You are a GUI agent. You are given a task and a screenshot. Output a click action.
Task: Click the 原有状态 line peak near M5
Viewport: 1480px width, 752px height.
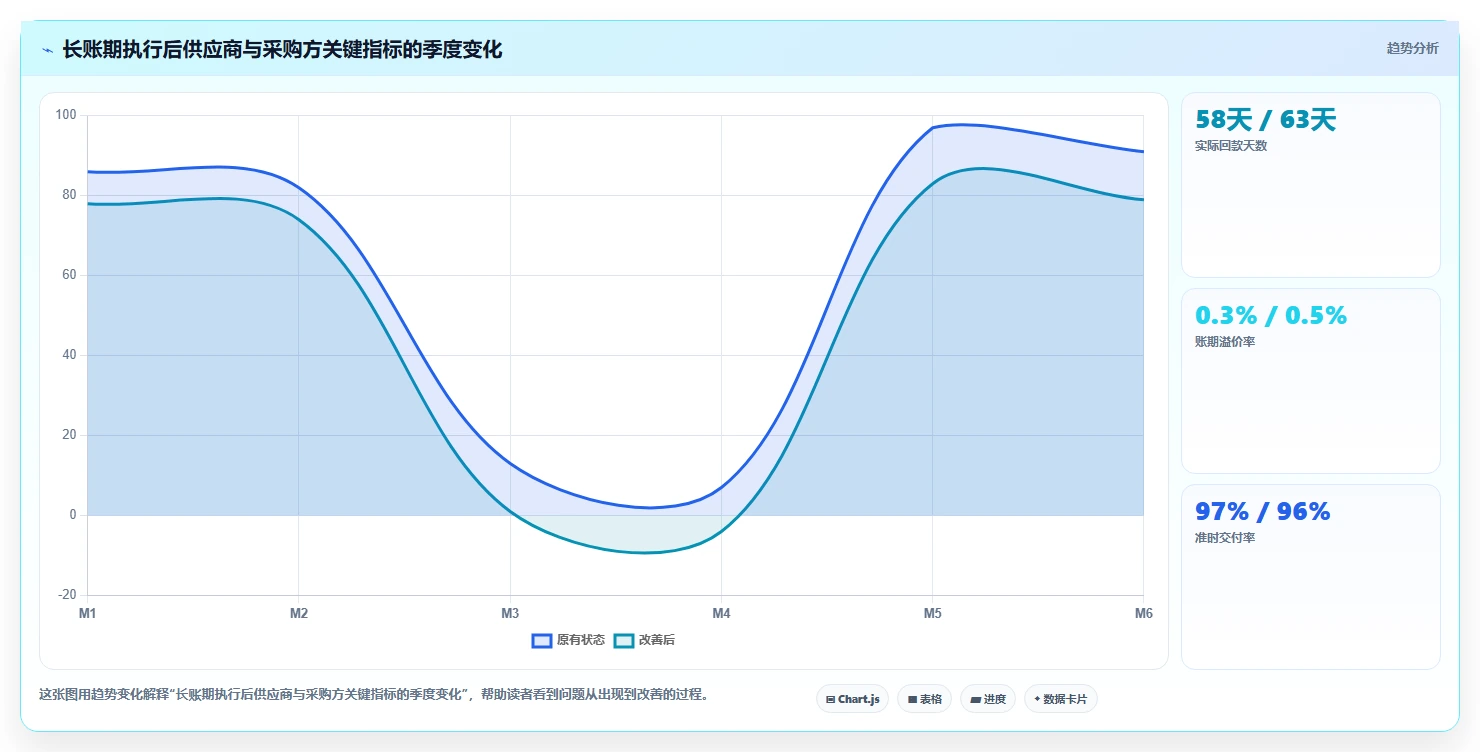(x=960, y=125)
